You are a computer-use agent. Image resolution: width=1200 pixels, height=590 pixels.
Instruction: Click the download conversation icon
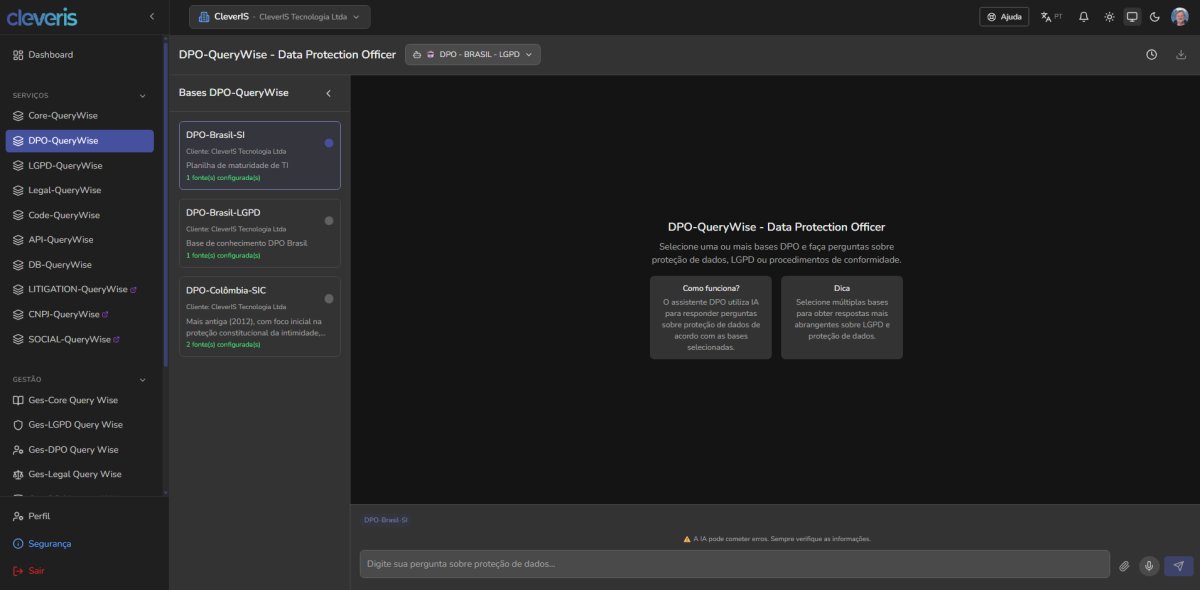pyautogui.click(x=1181, y=55)
